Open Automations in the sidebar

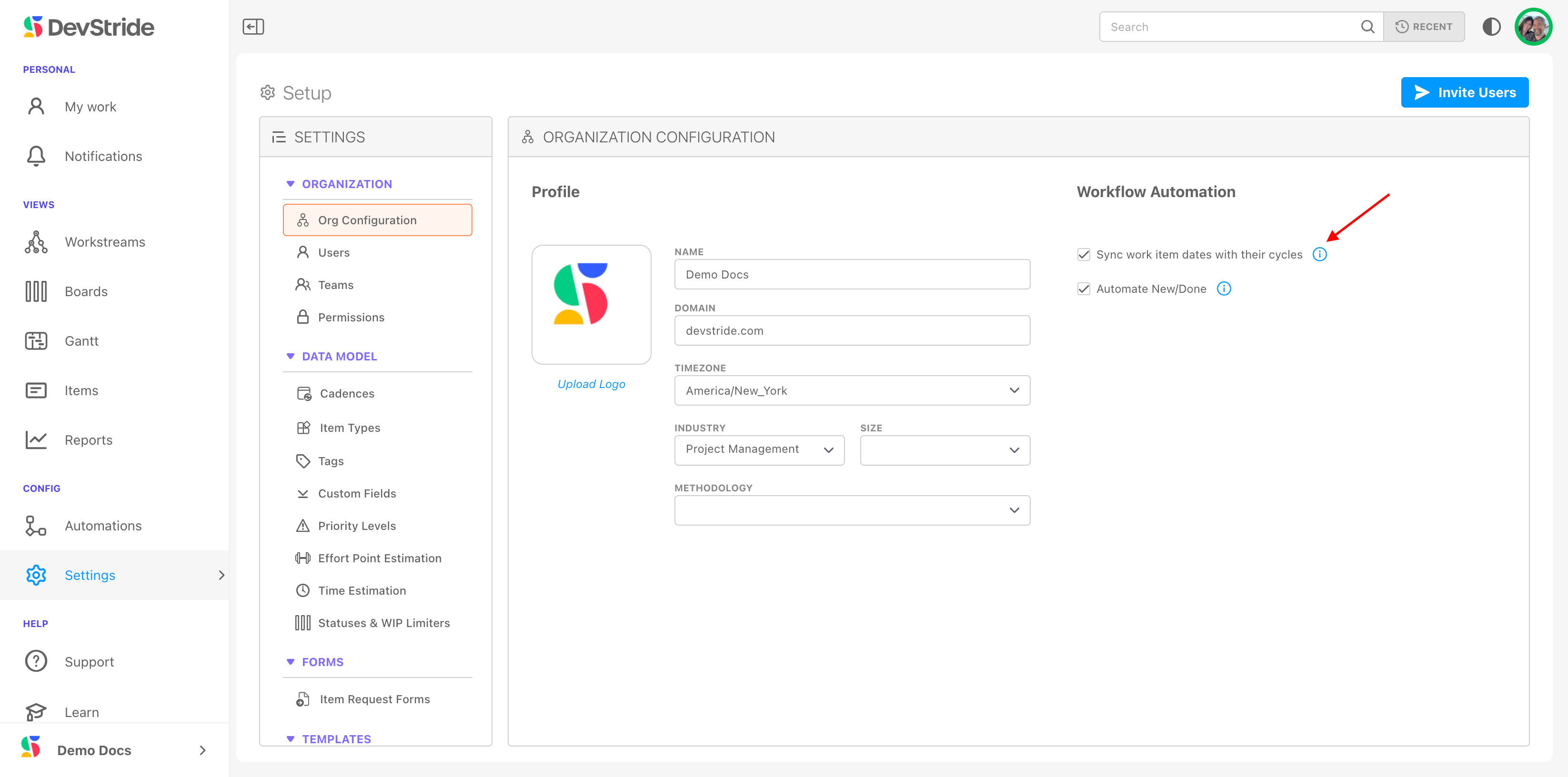coord(103,526)
